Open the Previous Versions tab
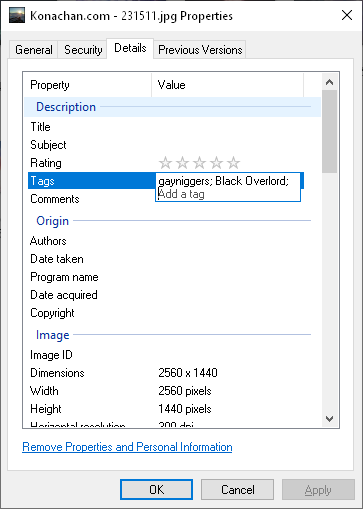The width and height of the screenshot is (363, 509). pos(200,50)
